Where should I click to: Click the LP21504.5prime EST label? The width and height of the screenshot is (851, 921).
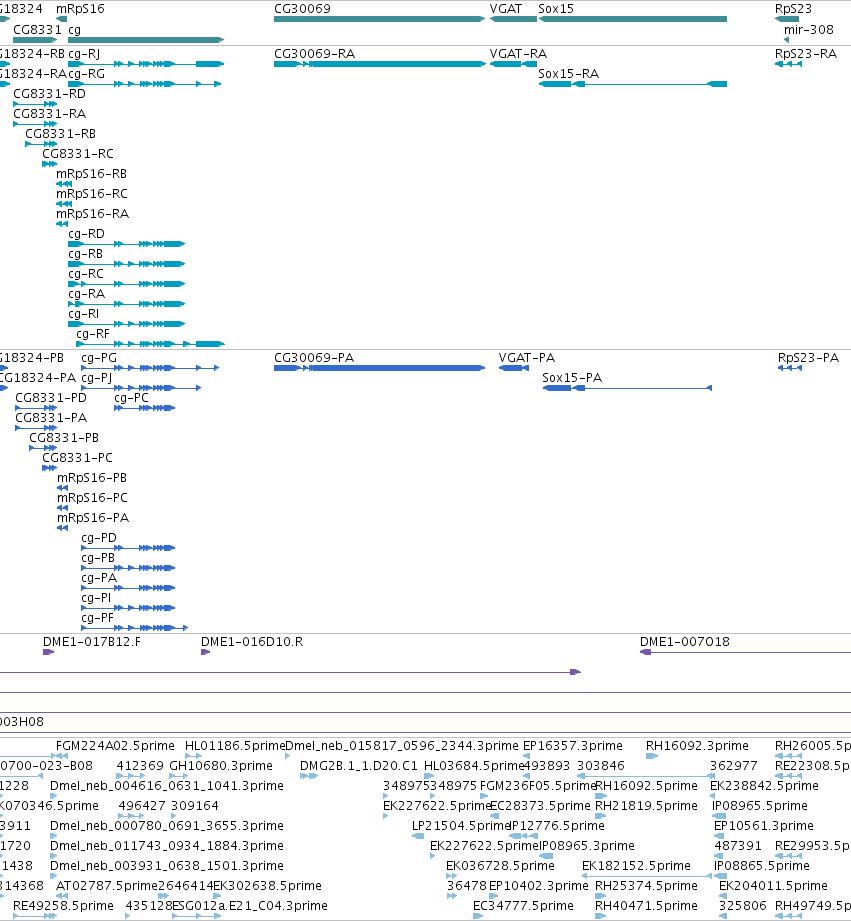coord(462,826)
